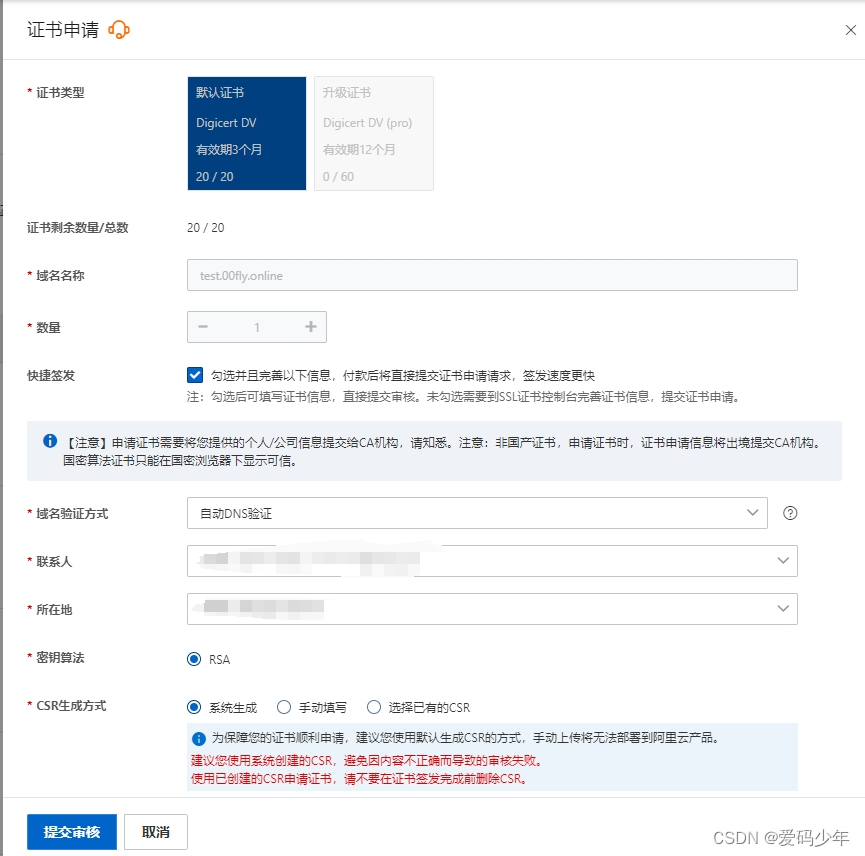
Task: Click the blue info icon in notice
Action: [49, 441]
